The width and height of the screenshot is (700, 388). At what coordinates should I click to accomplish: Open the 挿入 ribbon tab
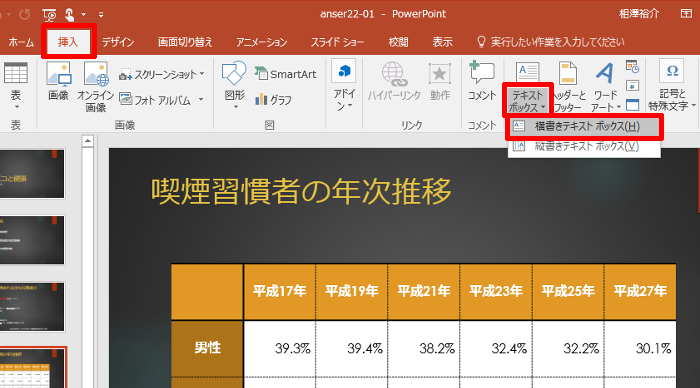click(68, 42)
